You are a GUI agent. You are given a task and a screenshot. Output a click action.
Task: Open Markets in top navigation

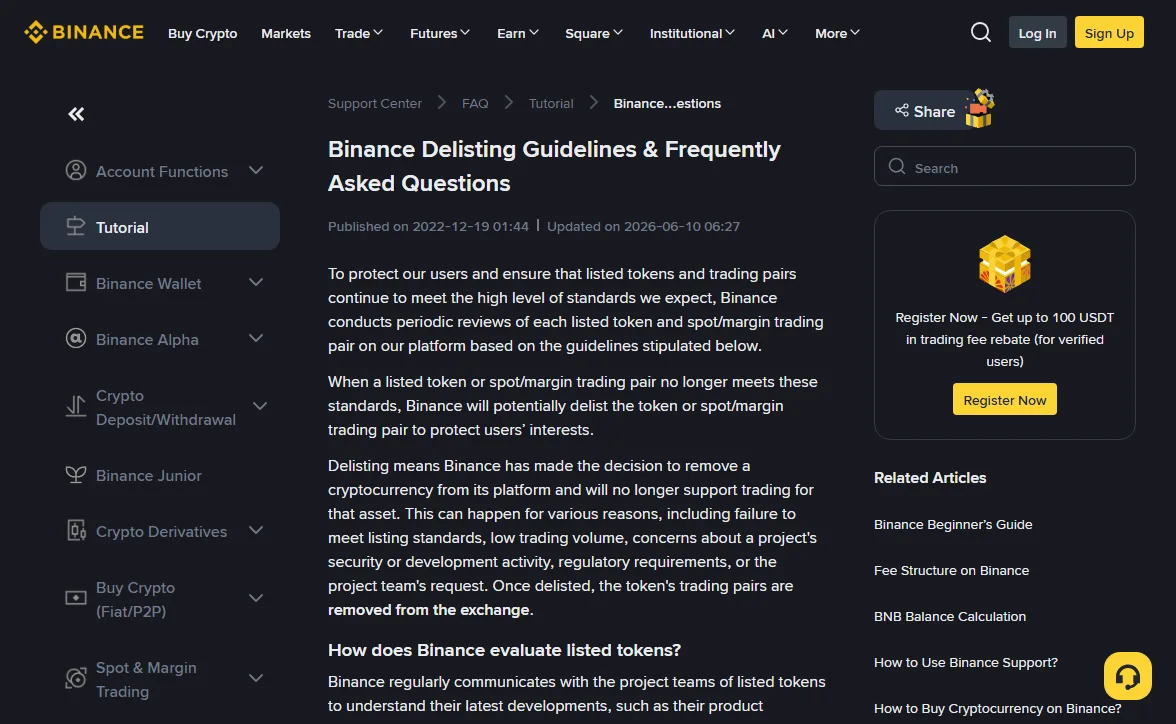(x=286, y=33)
